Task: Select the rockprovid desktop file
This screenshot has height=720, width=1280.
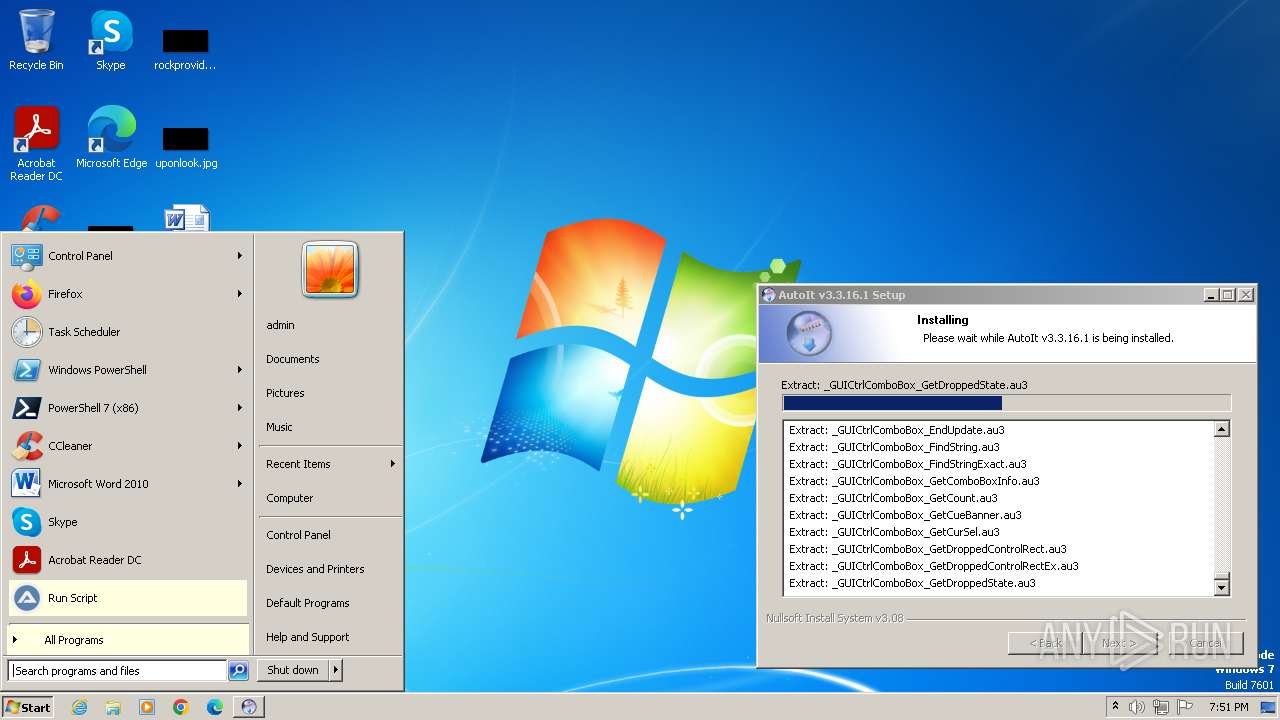Action: tap(185, 50)
